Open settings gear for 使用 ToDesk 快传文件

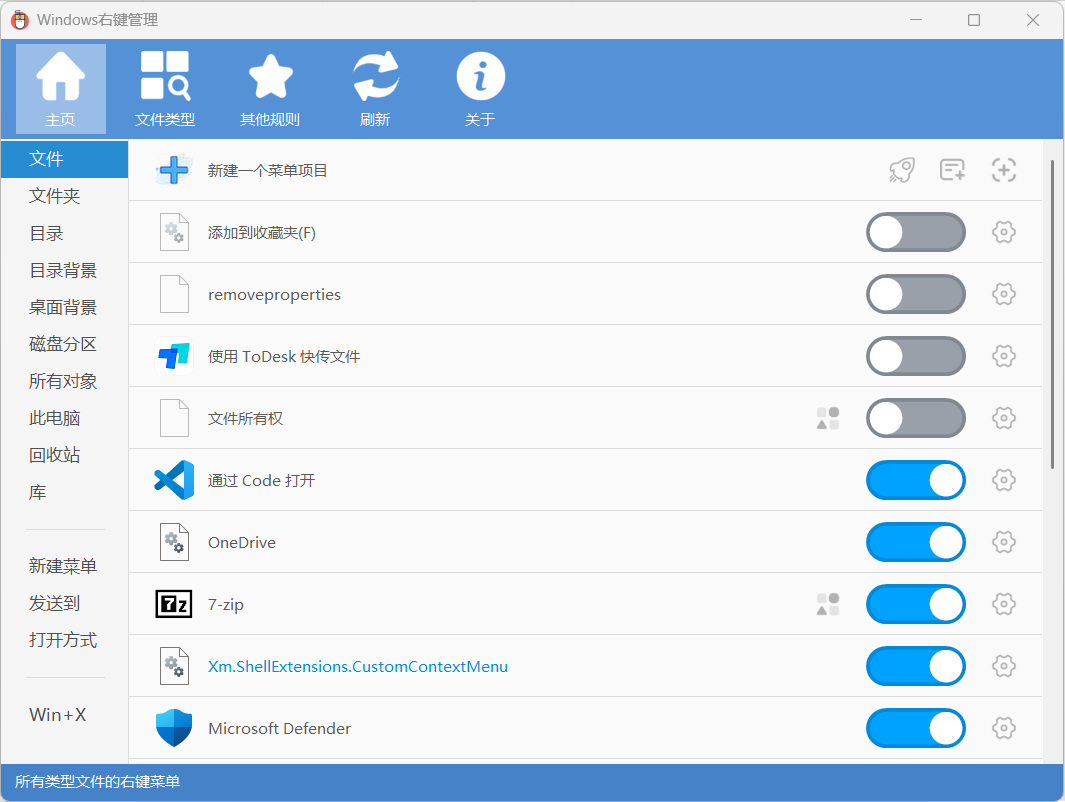coord(1004,356)
